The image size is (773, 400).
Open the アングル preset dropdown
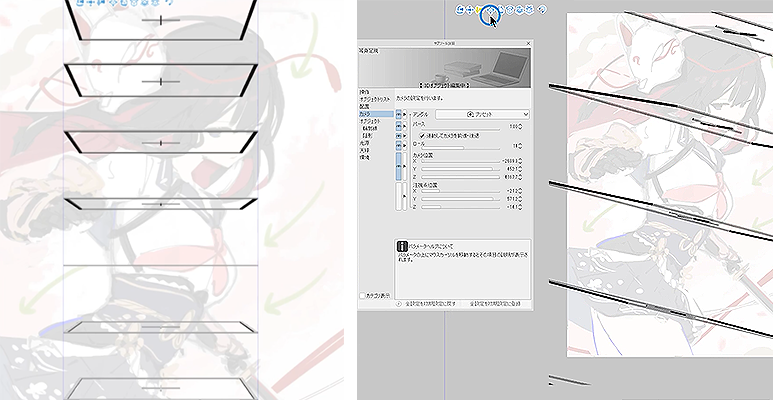click(x=483, y=114)
